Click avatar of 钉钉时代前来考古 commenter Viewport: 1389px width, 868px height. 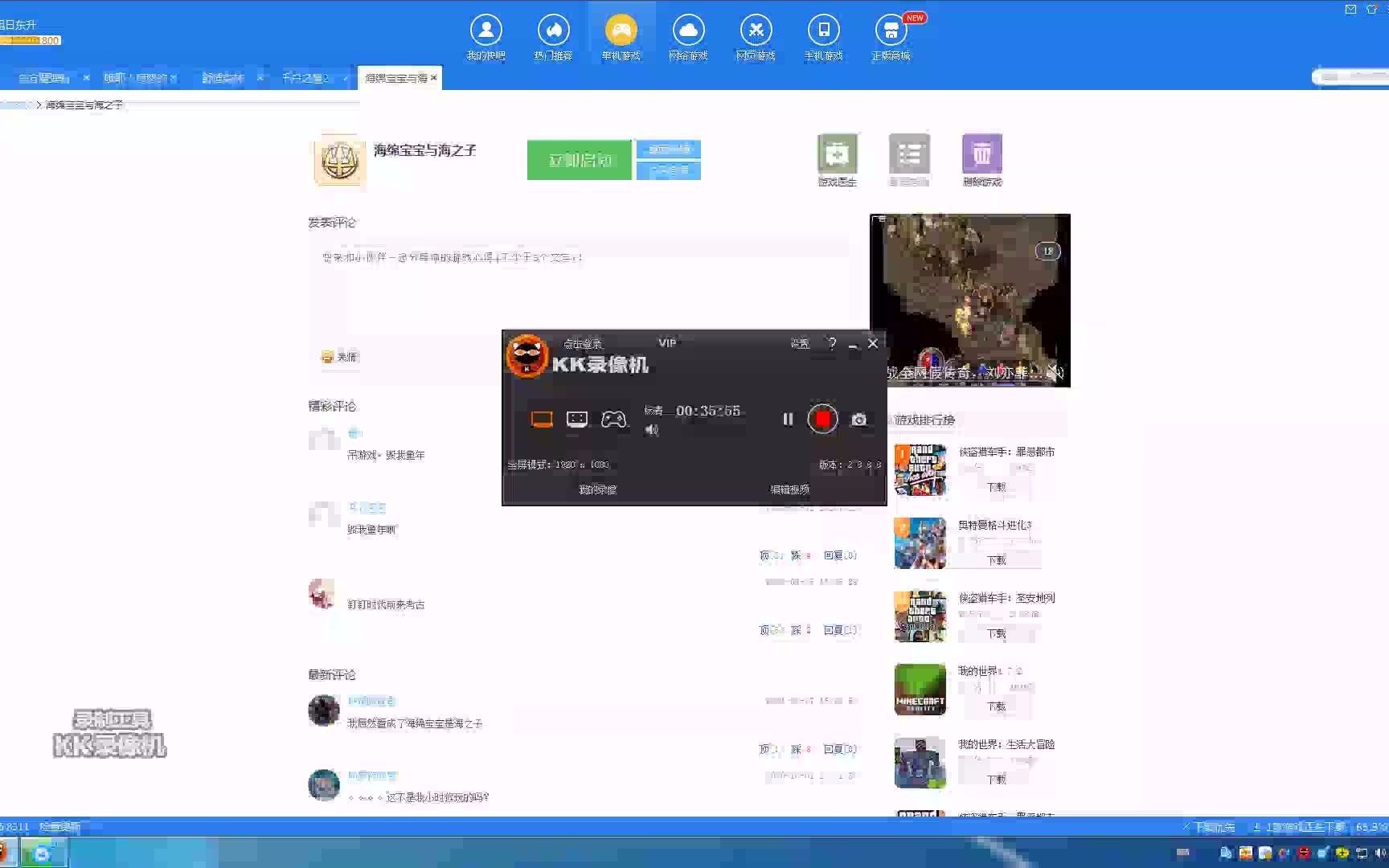point(323,595)
